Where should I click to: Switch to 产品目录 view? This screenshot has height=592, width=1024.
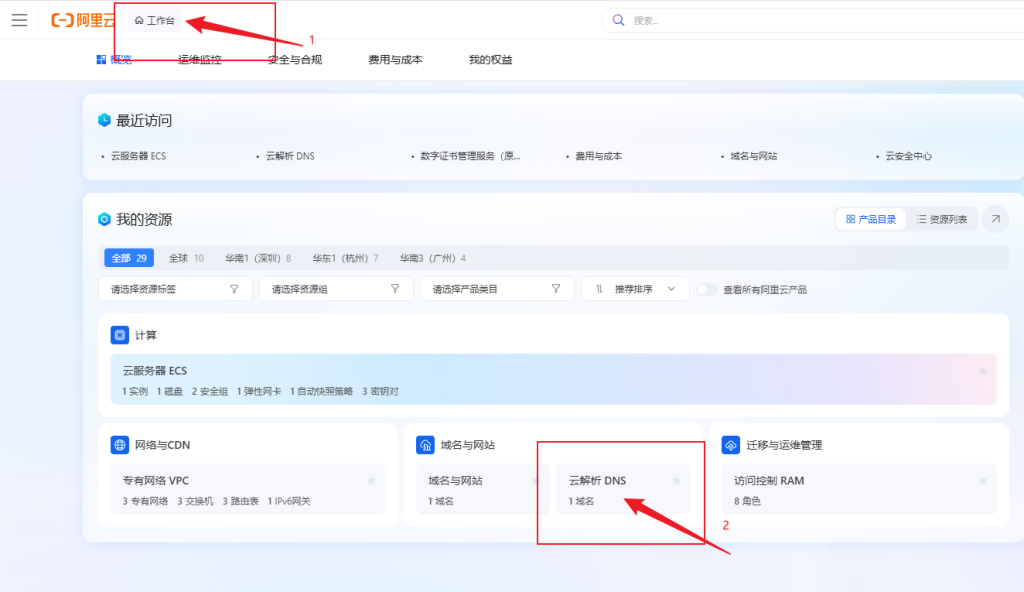click(x=870, y=219)
